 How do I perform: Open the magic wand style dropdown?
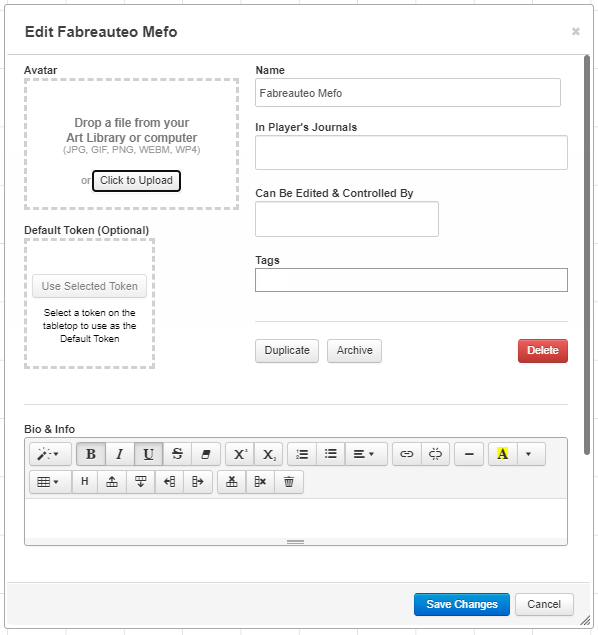(50, 454)
